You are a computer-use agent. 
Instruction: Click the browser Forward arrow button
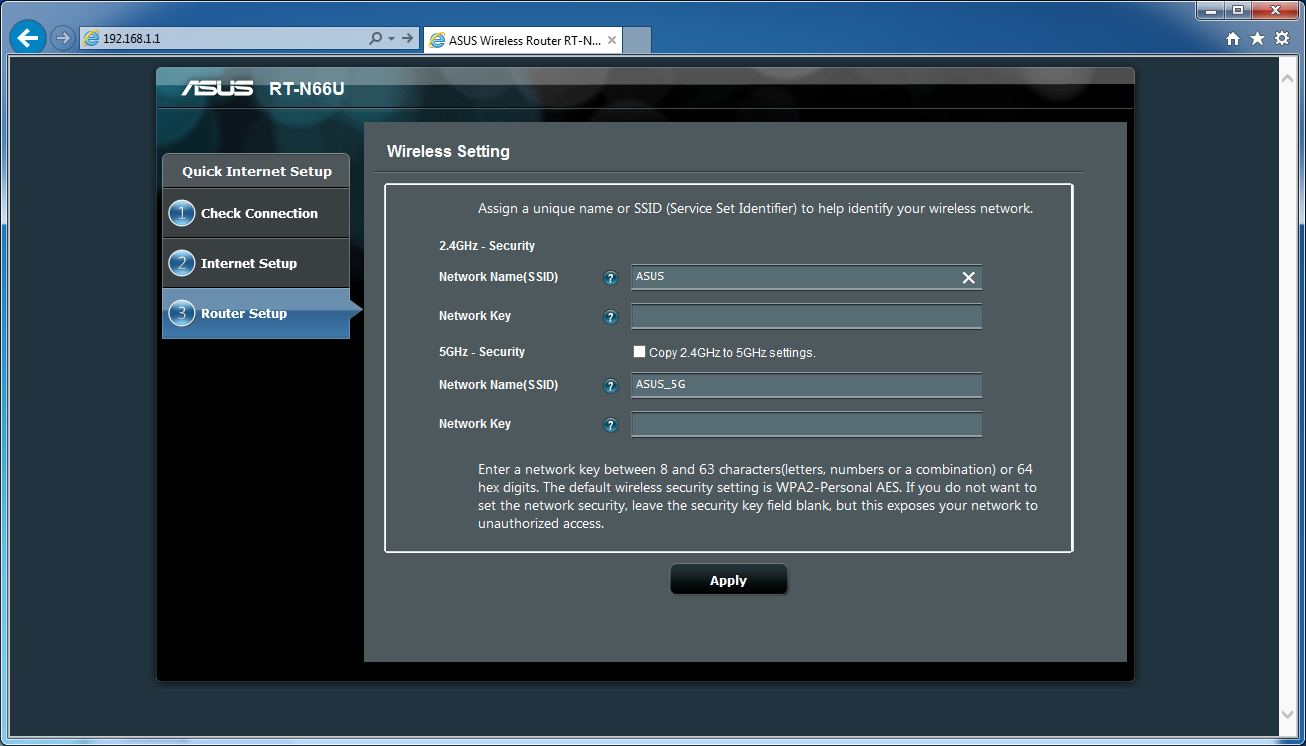[x=63, y=38]
